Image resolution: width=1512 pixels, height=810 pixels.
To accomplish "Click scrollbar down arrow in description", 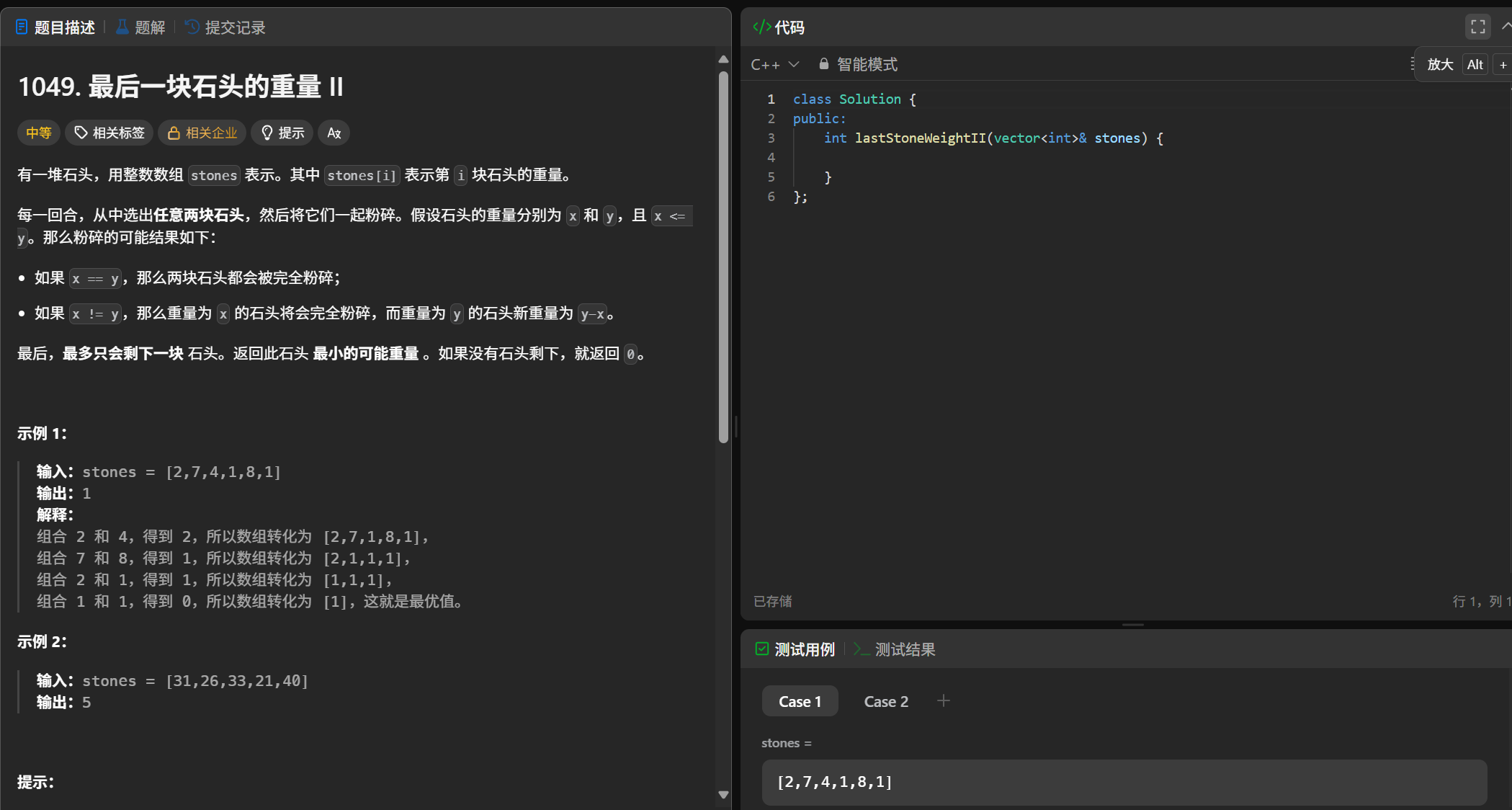I will pos(723,795).
